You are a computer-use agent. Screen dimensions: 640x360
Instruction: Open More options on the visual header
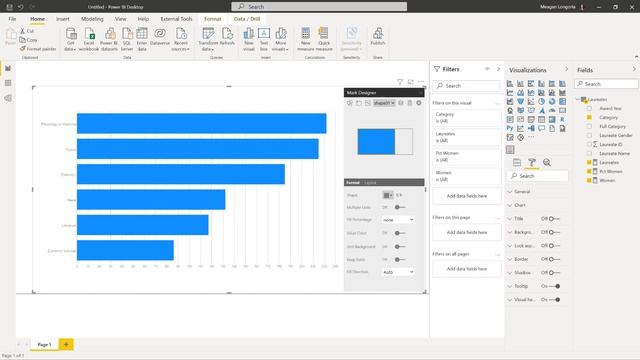click(421, 82)
